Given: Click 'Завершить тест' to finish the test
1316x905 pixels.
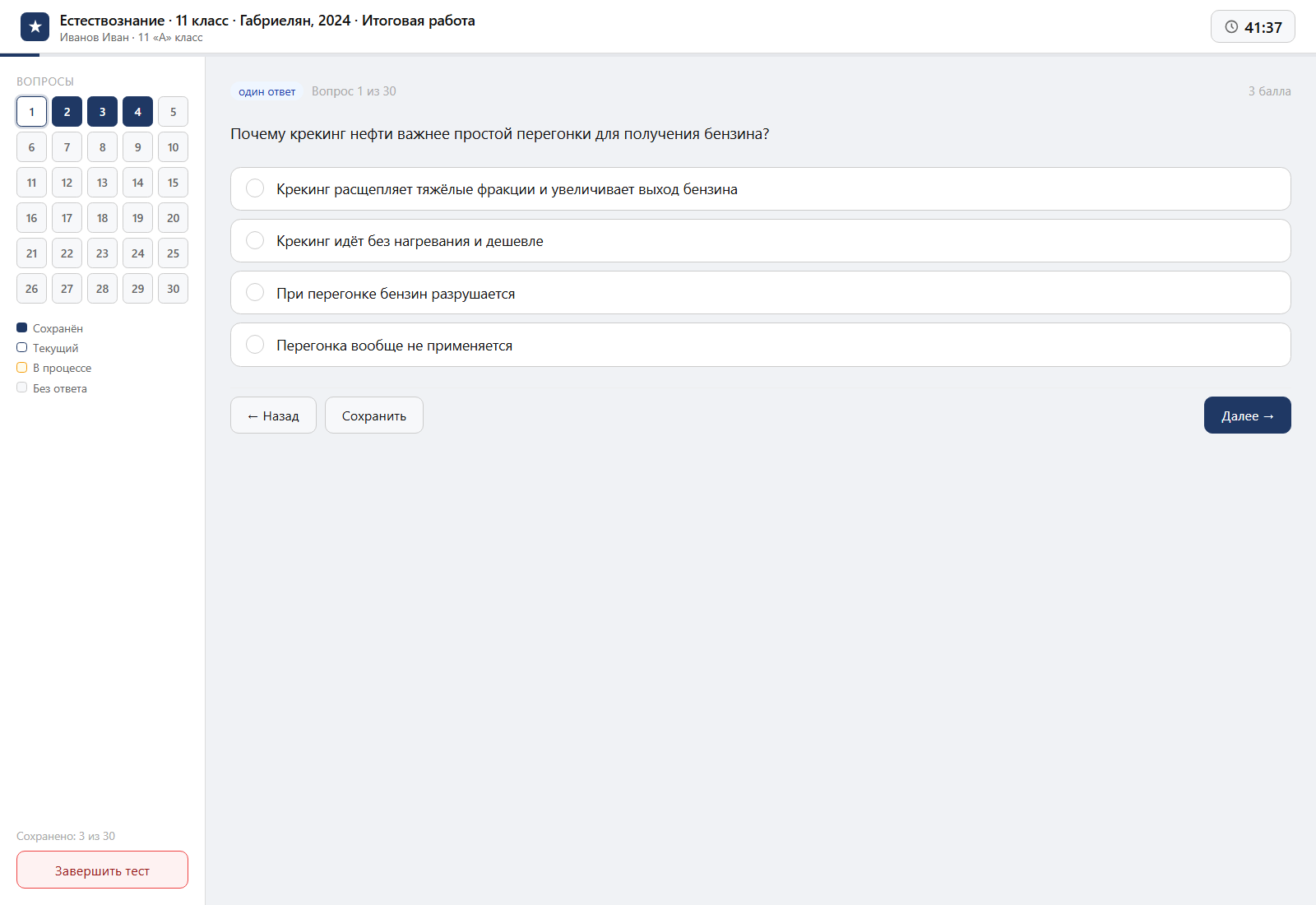Looking at the screenshot, I should click(x=102, y=870).
